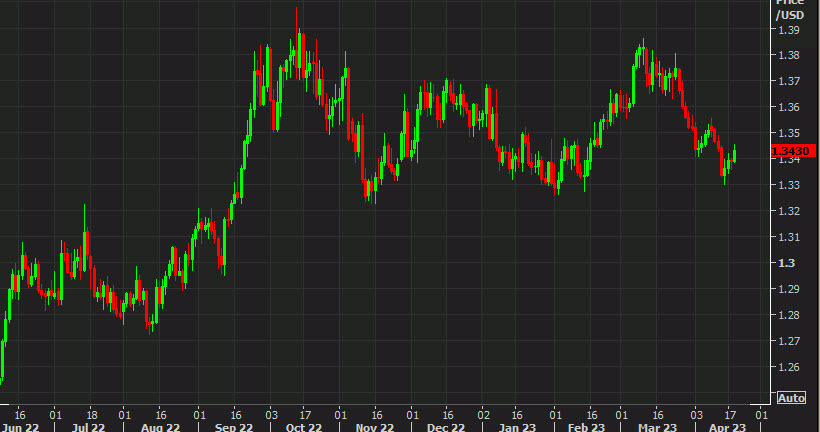The width and height of the screenshot is (820, 432).
Task: Click the /USD price axis header
Action: [789, 15]
